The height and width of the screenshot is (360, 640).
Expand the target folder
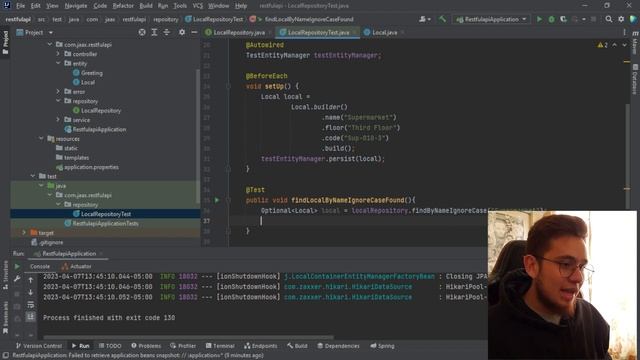pos(24,233)
